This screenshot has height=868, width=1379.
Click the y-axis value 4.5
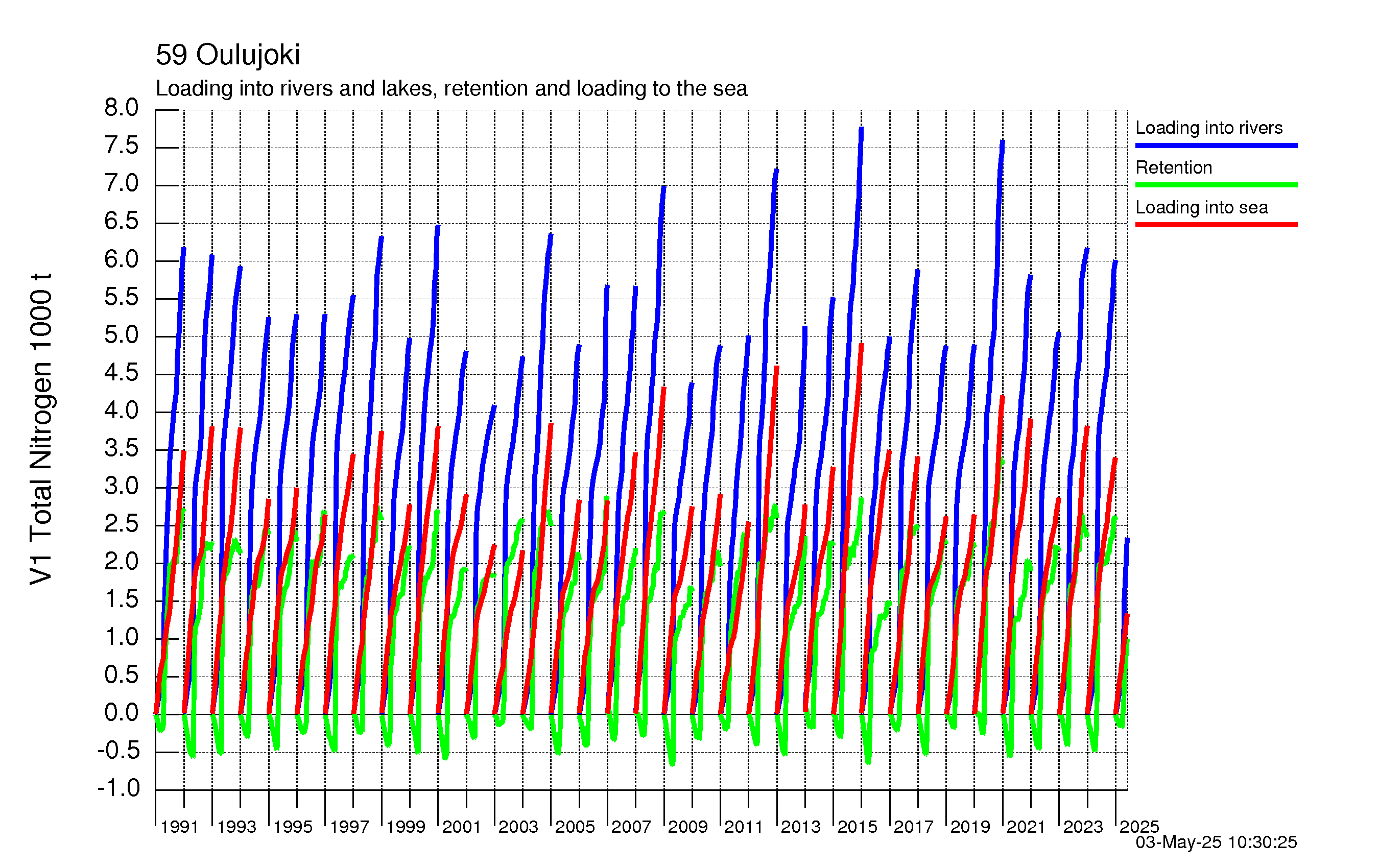pos(122,373)
